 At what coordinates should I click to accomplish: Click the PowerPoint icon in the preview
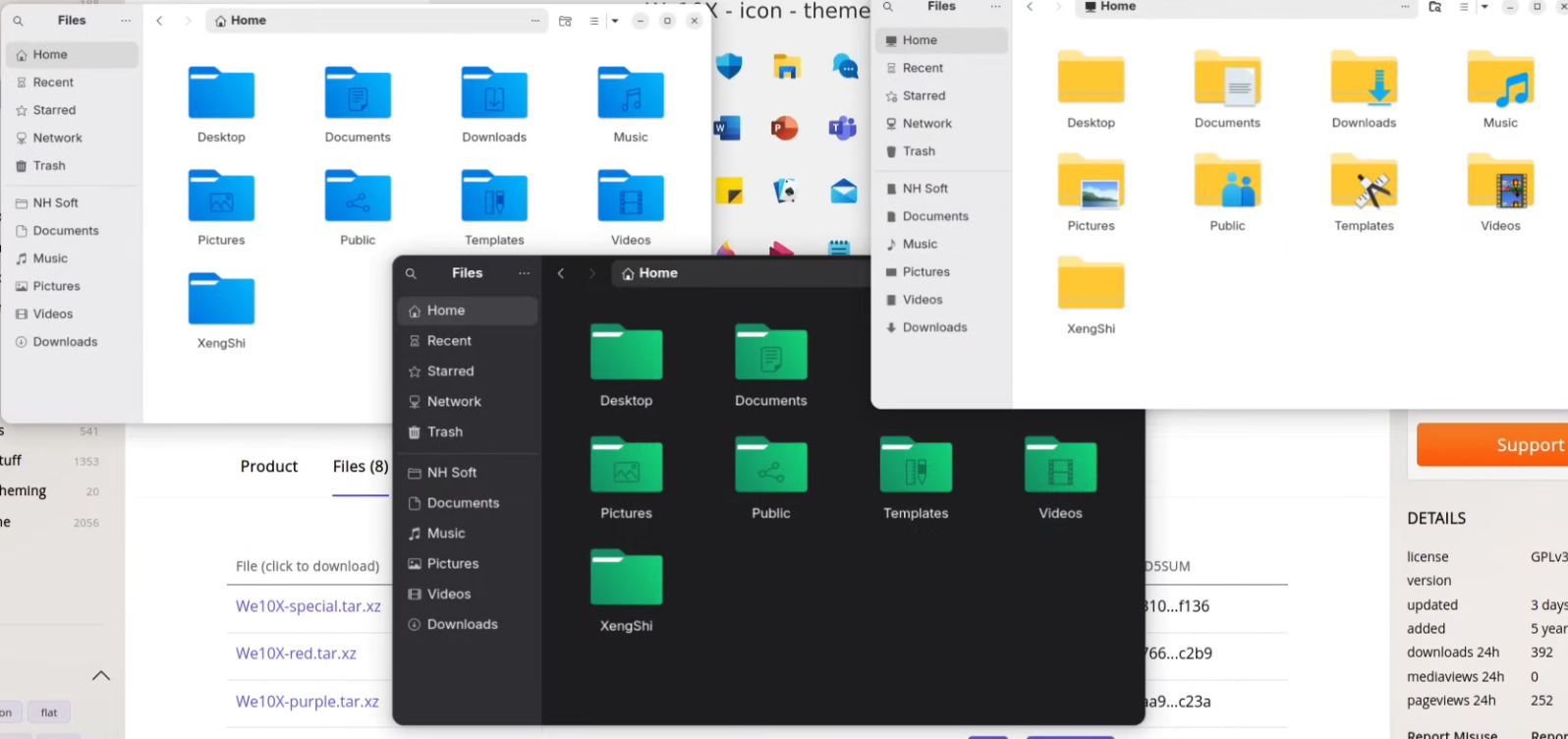(x=784, y=128)
